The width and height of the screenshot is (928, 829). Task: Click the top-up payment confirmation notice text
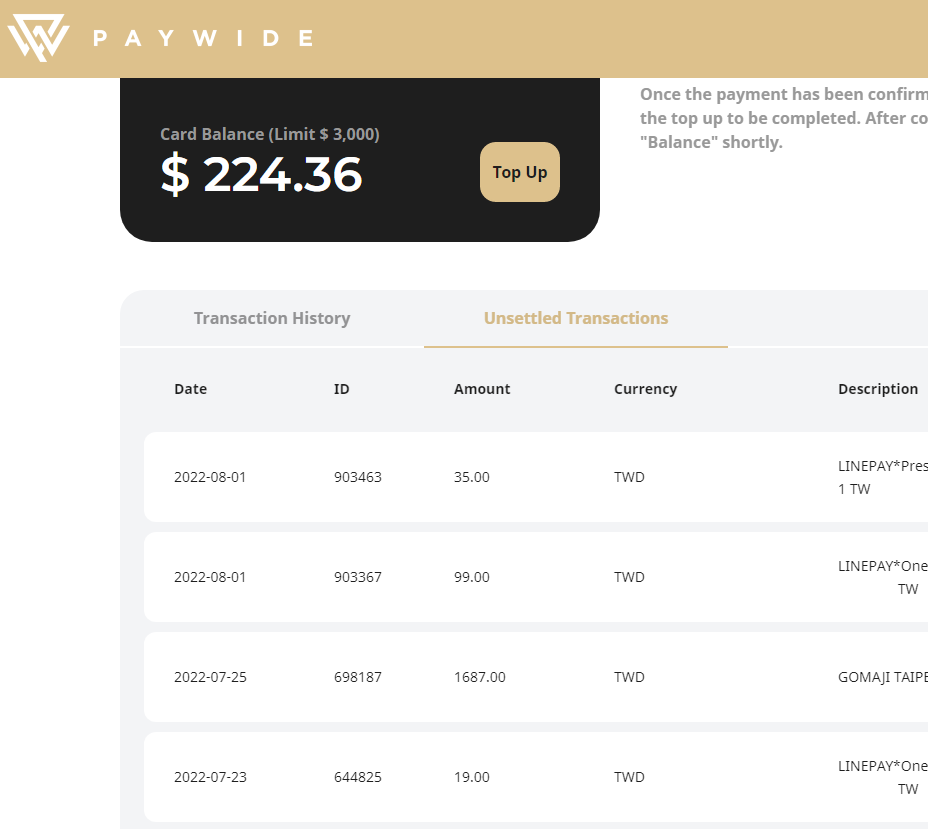click(784, 118)
